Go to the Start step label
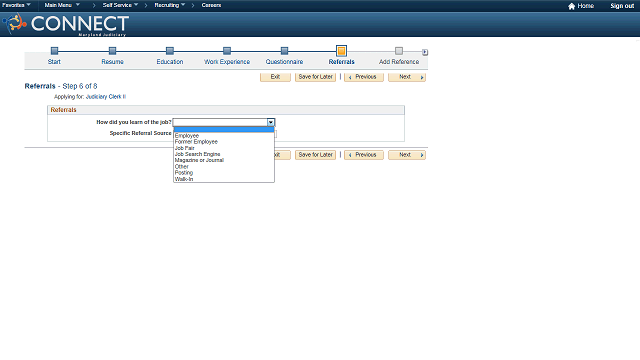 [x=54, y=62]
